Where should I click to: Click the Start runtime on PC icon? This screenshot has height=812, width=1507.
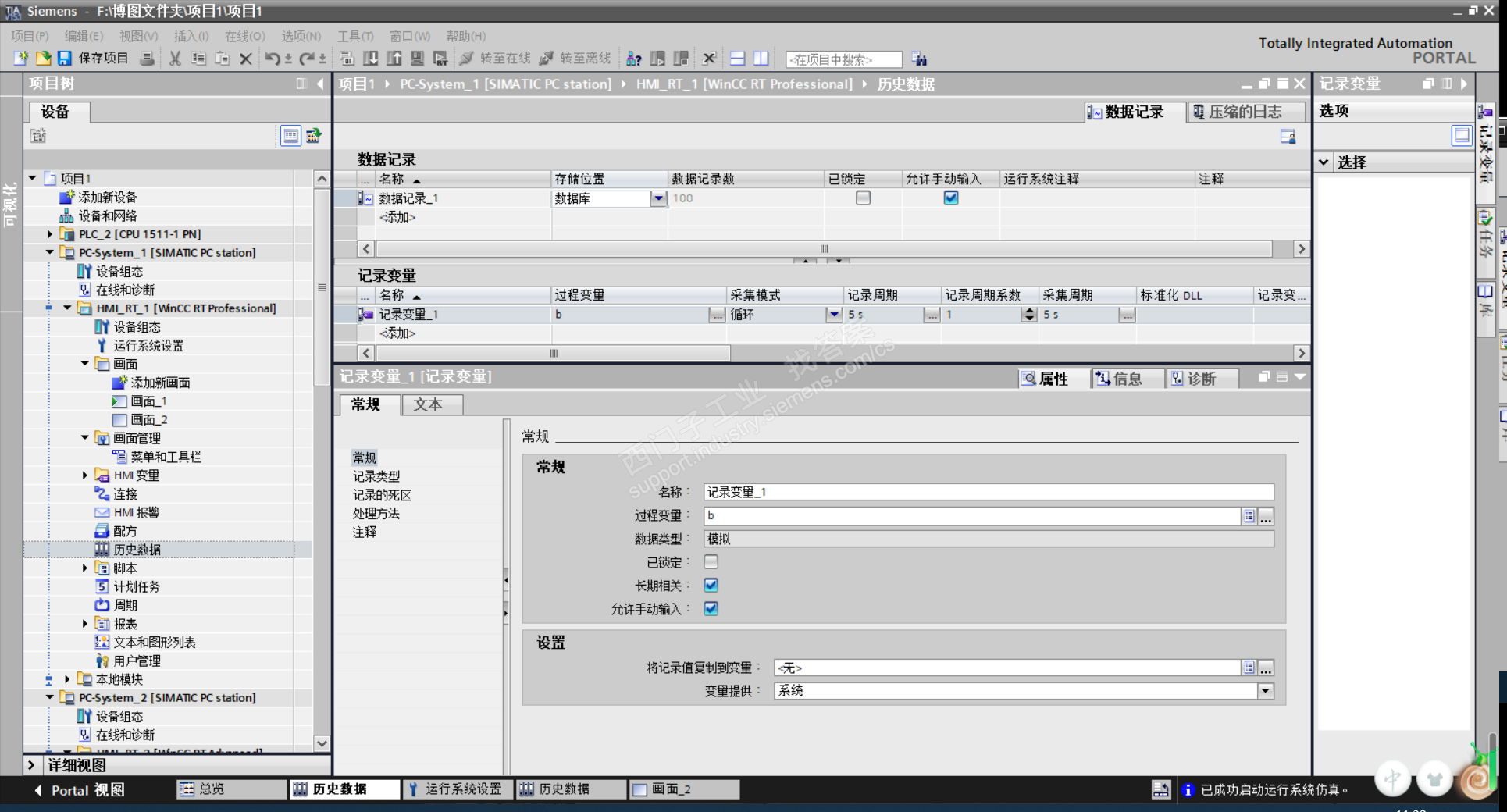(x=440, y=59)
